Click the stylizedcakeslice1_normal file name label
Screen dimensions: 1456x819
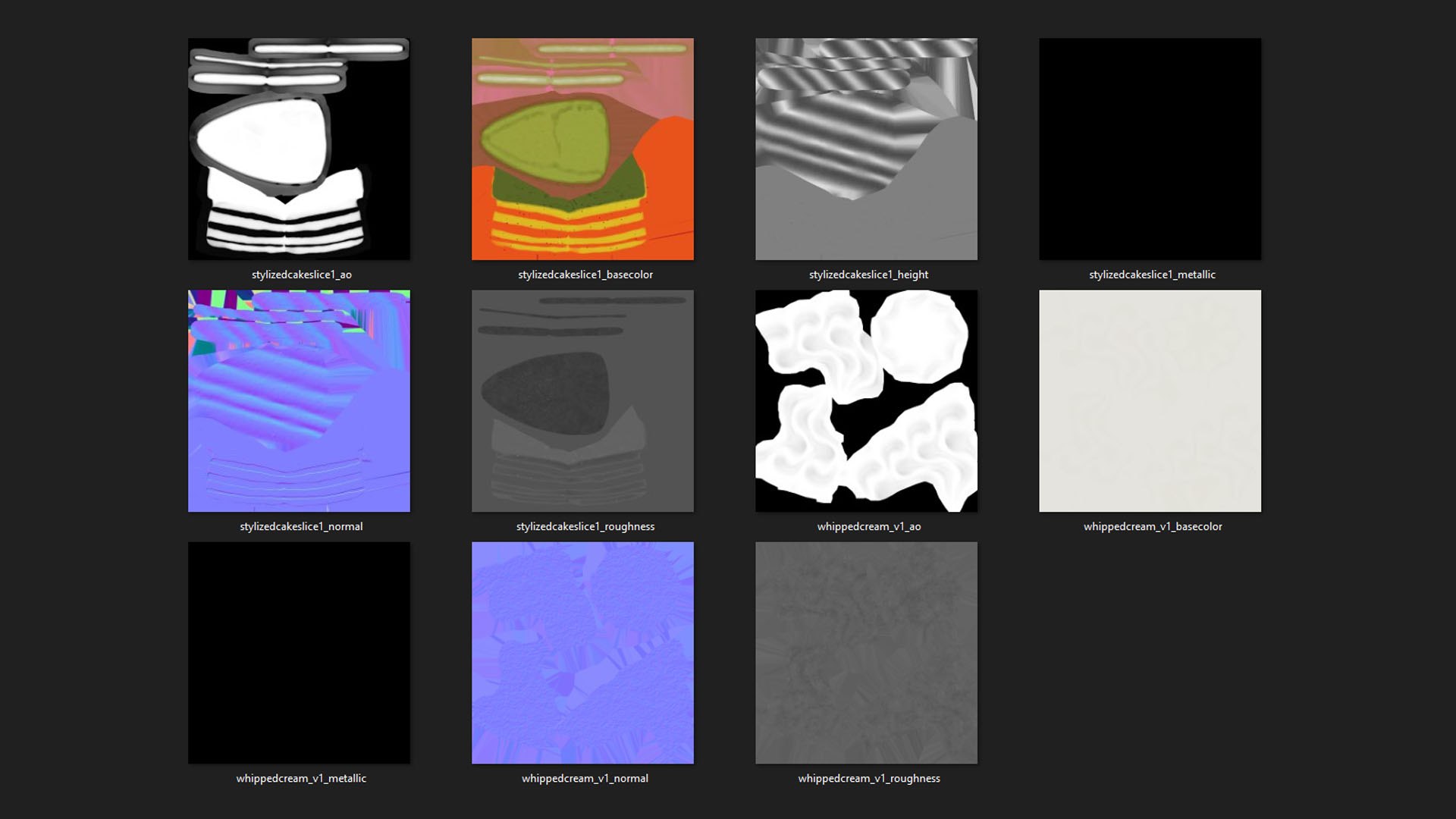tap(301, 526)
